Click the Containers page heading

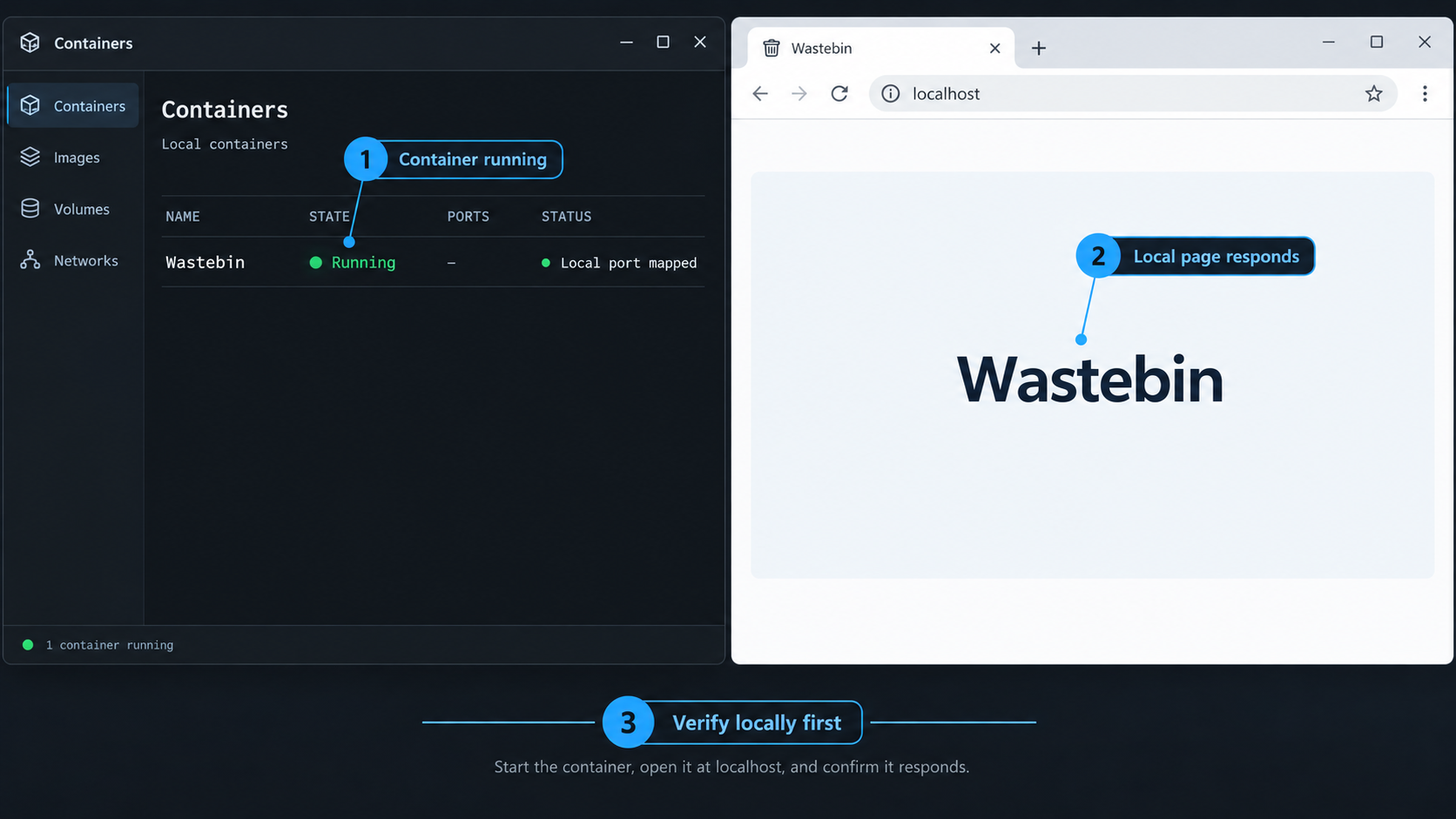(225, 110)
